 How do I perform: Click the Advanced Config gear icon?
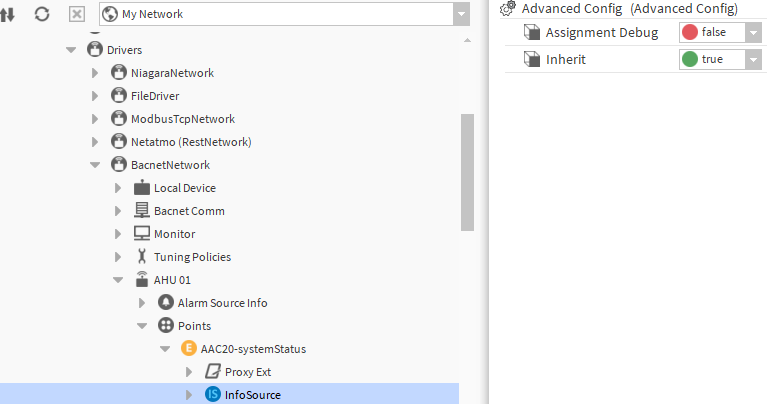[x=508, y=8]
